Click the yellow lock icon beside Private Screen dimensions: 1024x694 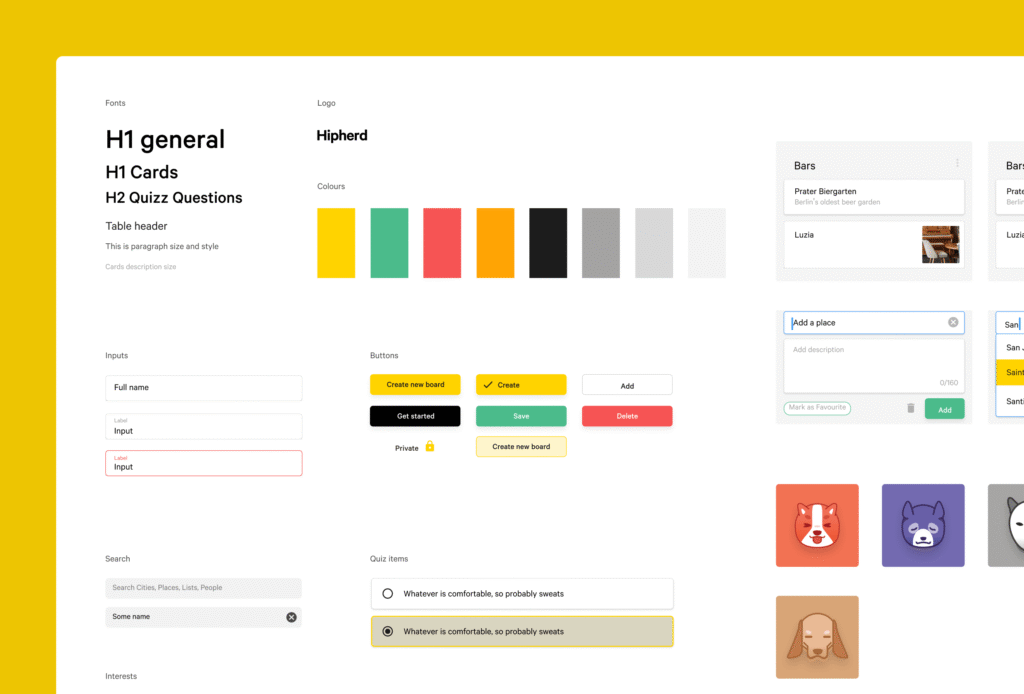pos(430,447)
